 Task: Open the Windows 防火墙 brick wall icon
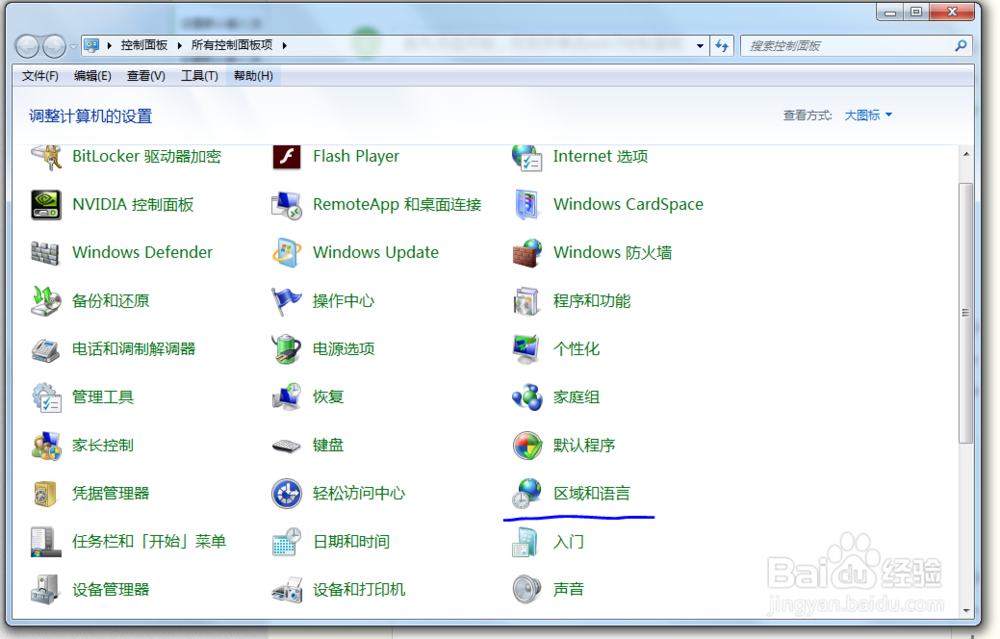pyautogui.click(x=527, y=253)
